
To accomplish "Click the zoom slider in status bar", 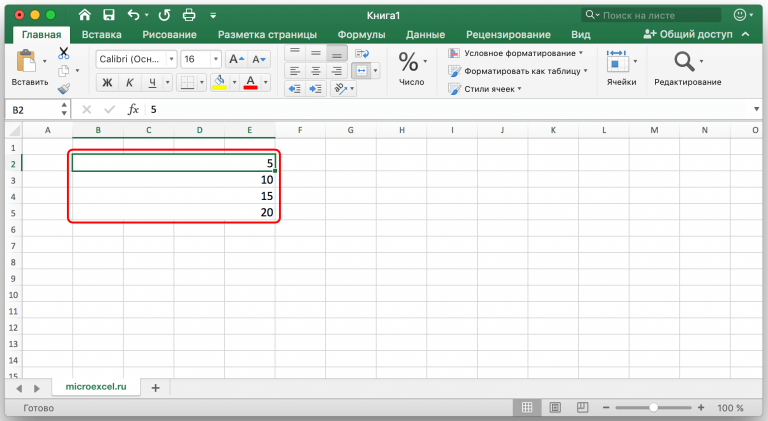I will (653, 408).
